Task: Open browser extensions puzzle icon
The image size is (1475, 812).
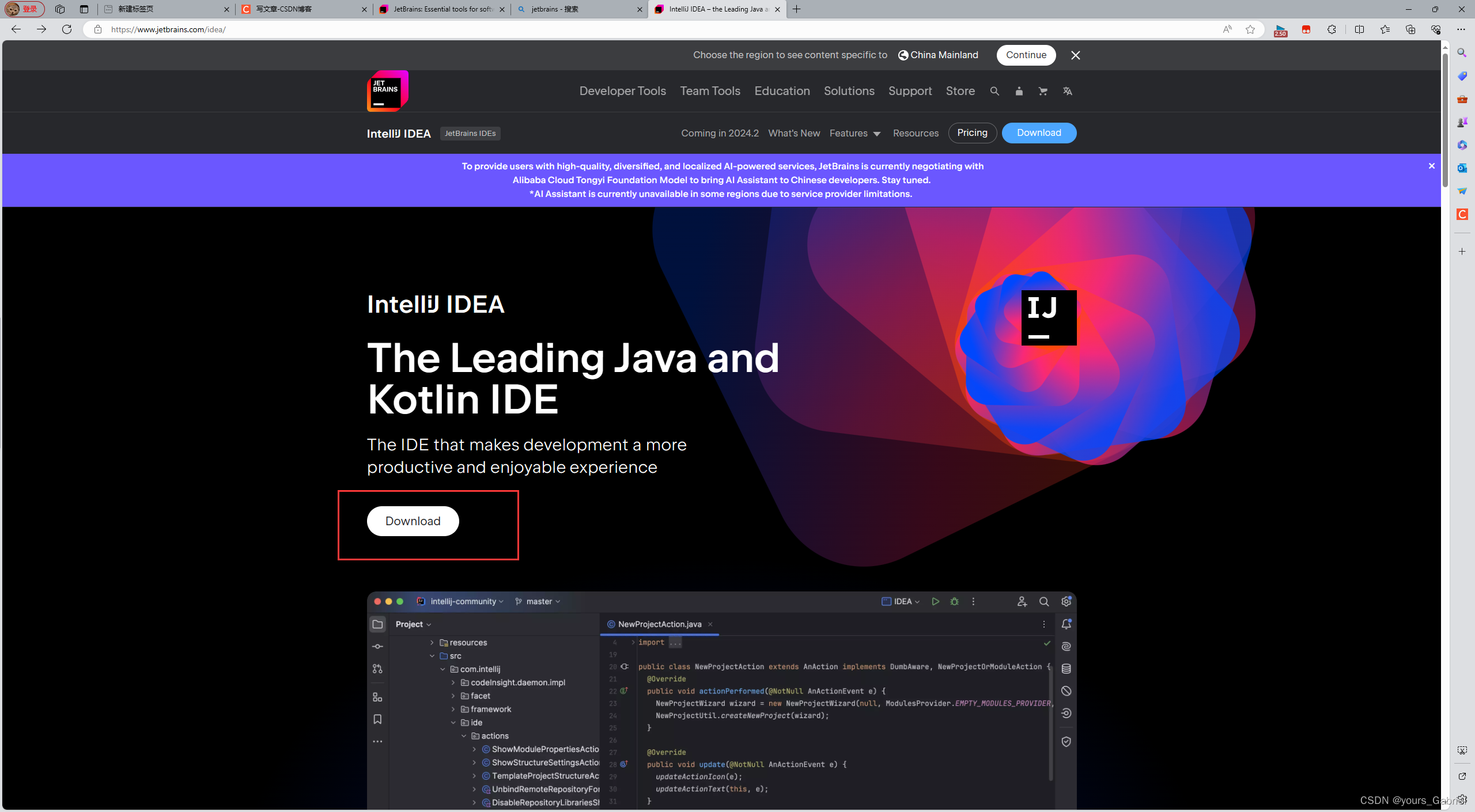Action: click(1332, 29)
